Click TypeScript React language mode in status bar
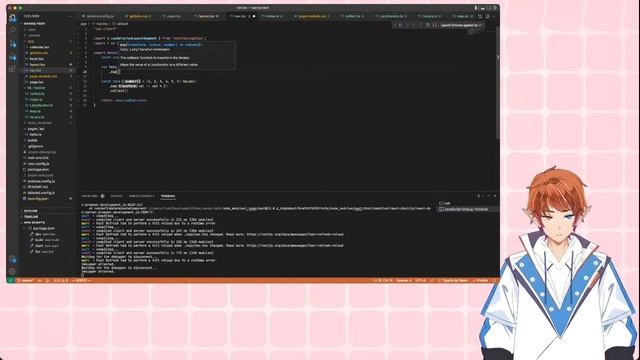 click(454, 280)
